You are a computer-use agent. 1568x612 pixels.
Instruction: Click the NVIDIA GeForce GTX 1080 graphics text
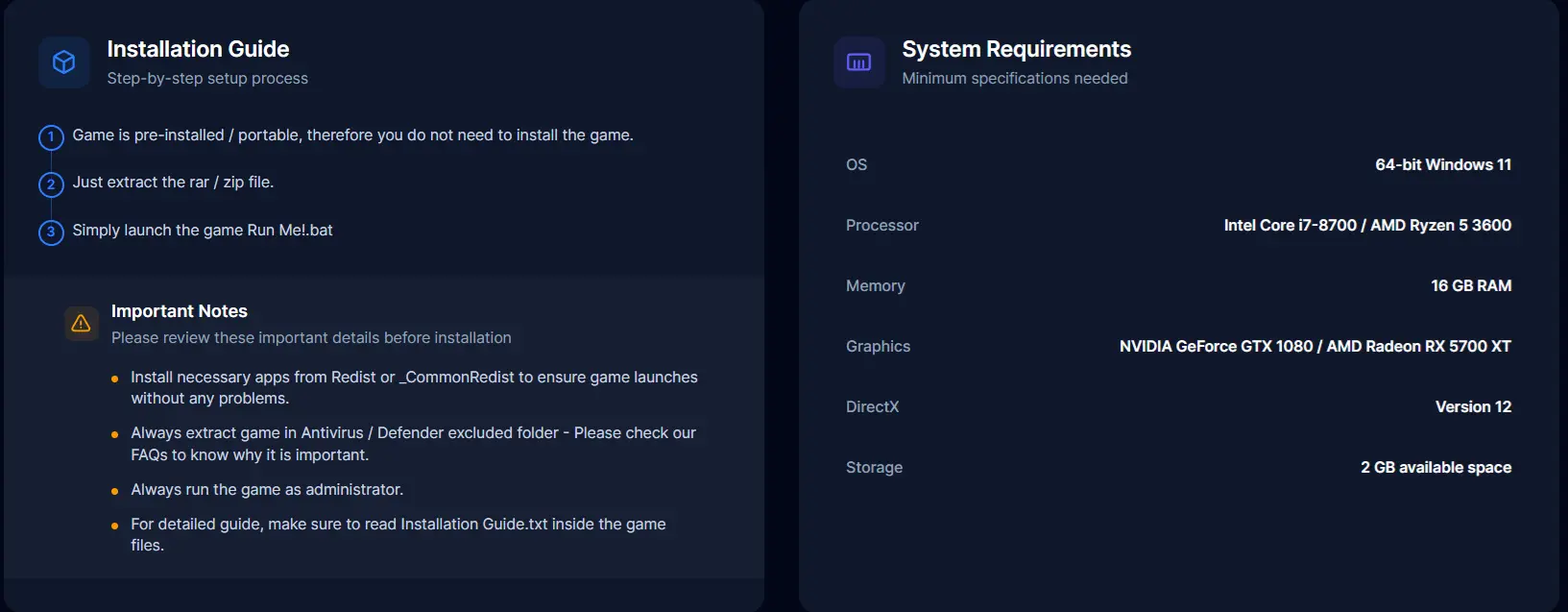(1216, 346)
